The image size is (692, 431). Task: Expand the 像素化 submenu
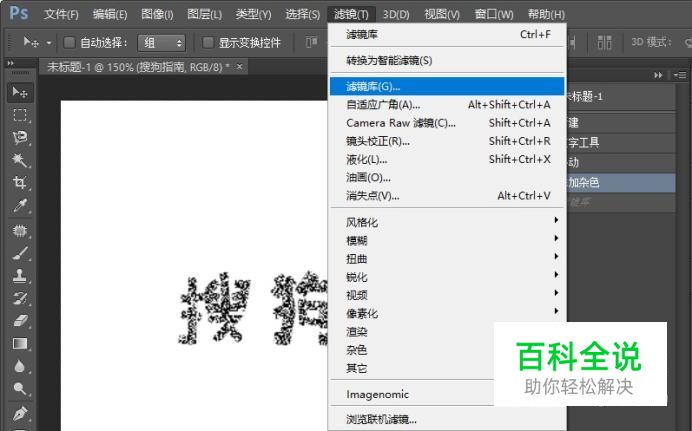pos(447,313)
